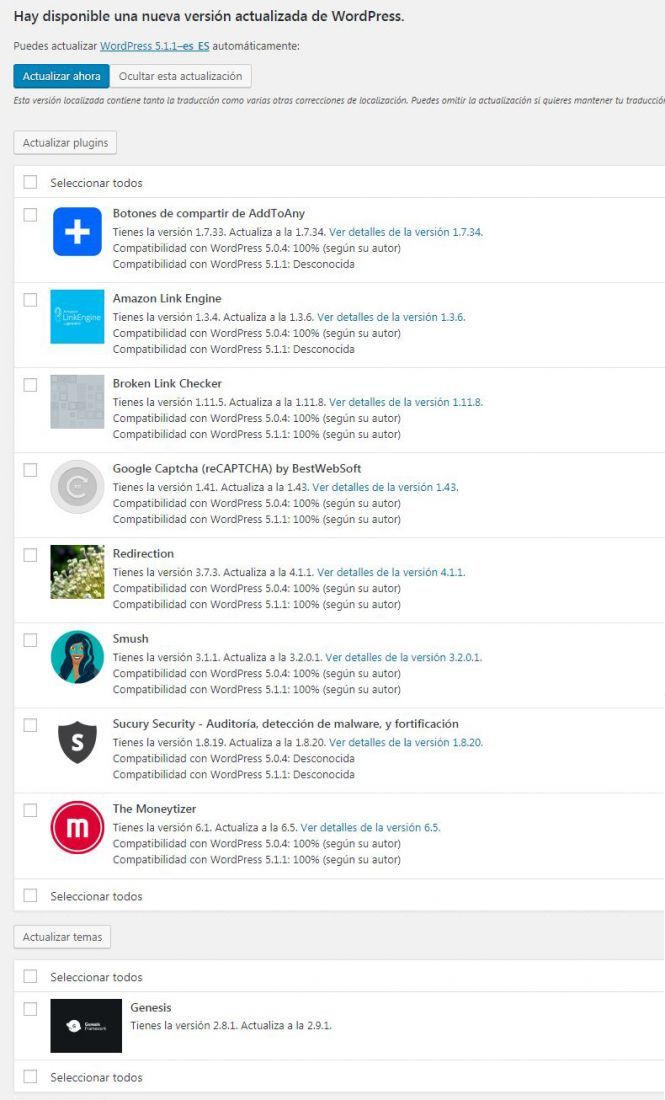Open Ver detalles de la versión 4.1.1 link

pyautogui.click(x=391, y=572)
